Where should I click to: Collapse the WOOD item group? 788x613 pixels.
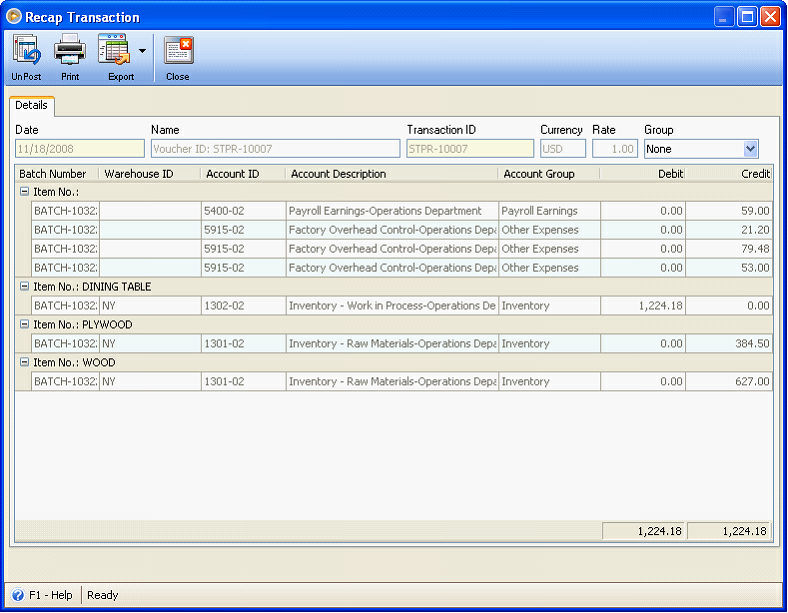pyautogui.click(x=25, y=363)
